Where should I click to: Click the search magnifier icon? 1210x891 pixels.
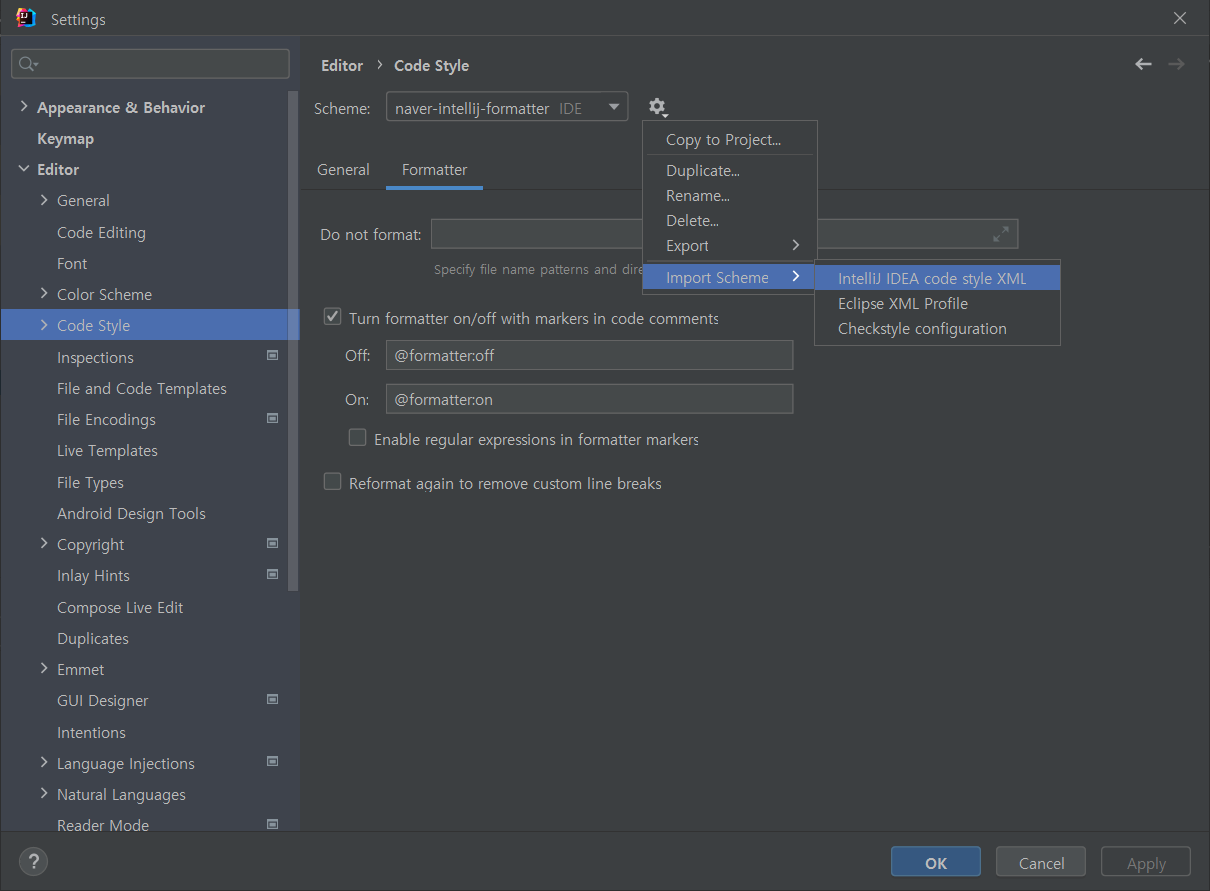click(x=28, y=64)
